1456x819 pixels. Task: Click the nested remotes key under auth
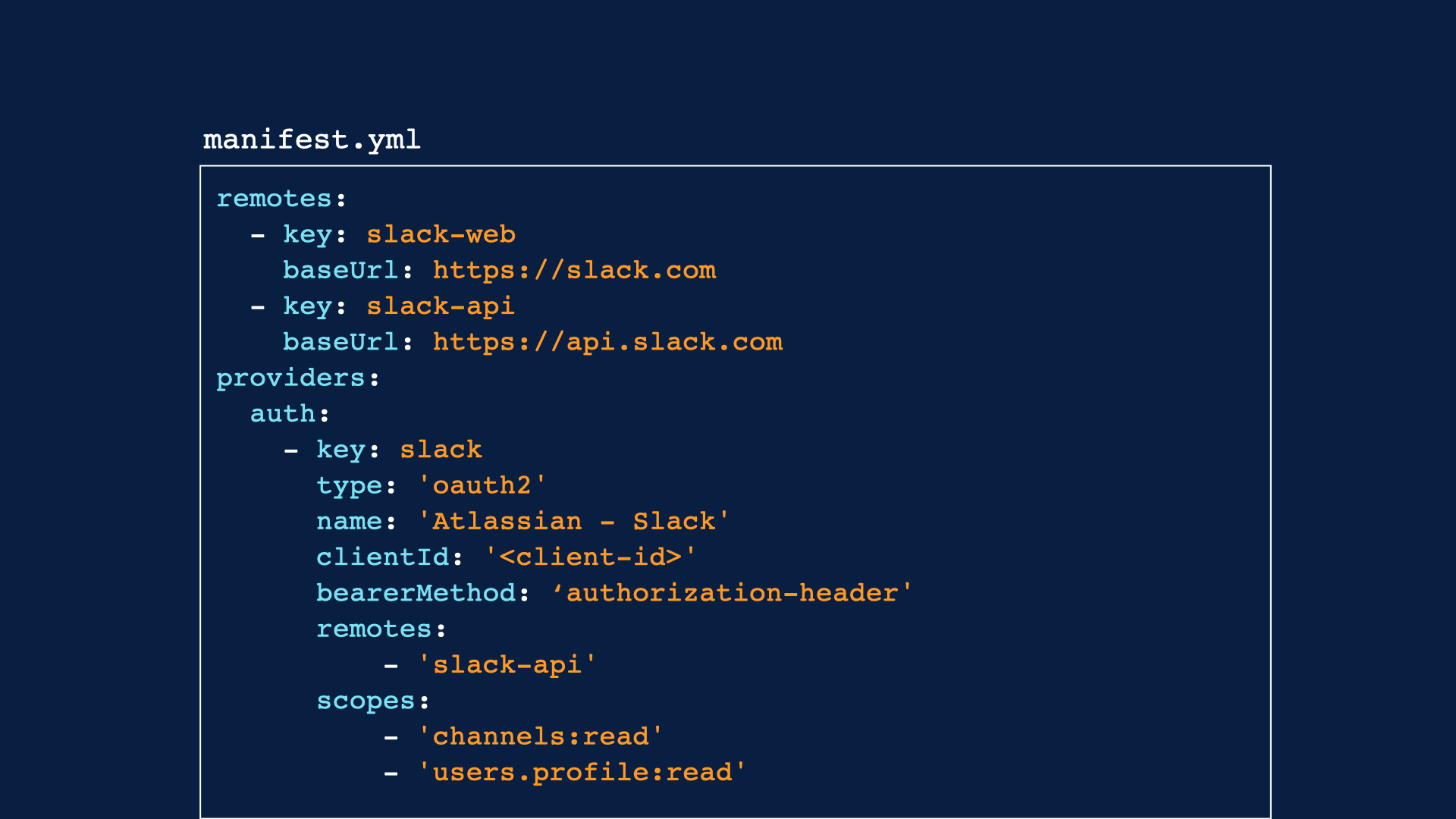click(374, 629)
